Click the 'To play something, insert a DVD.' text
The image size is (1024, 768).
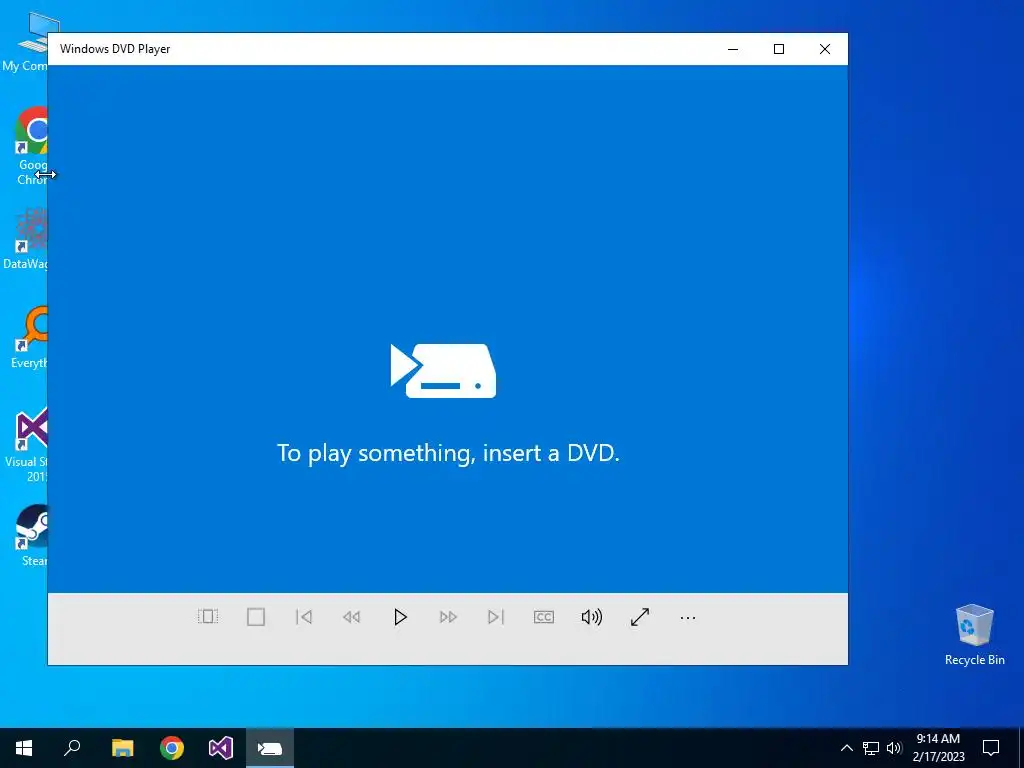tap(448, 453)
